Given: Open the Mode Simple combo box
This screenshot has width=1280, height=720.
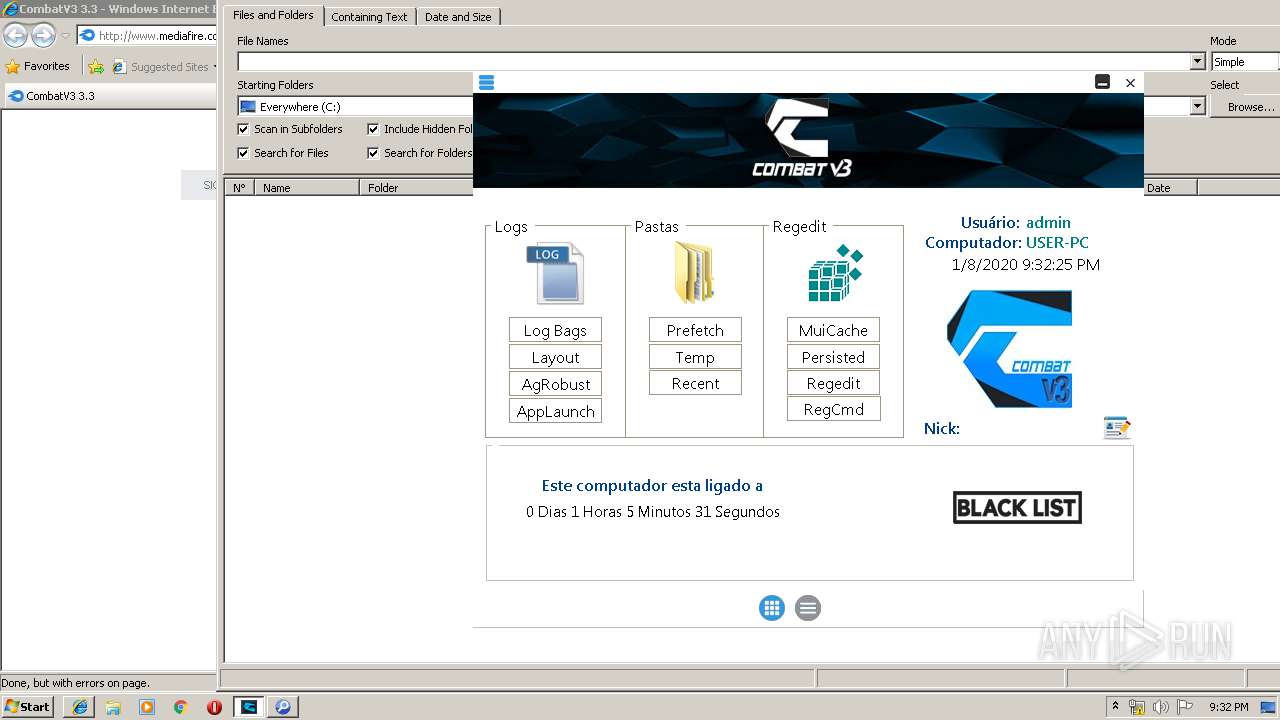Looking at the screenshot, I should pos(1244,62).
